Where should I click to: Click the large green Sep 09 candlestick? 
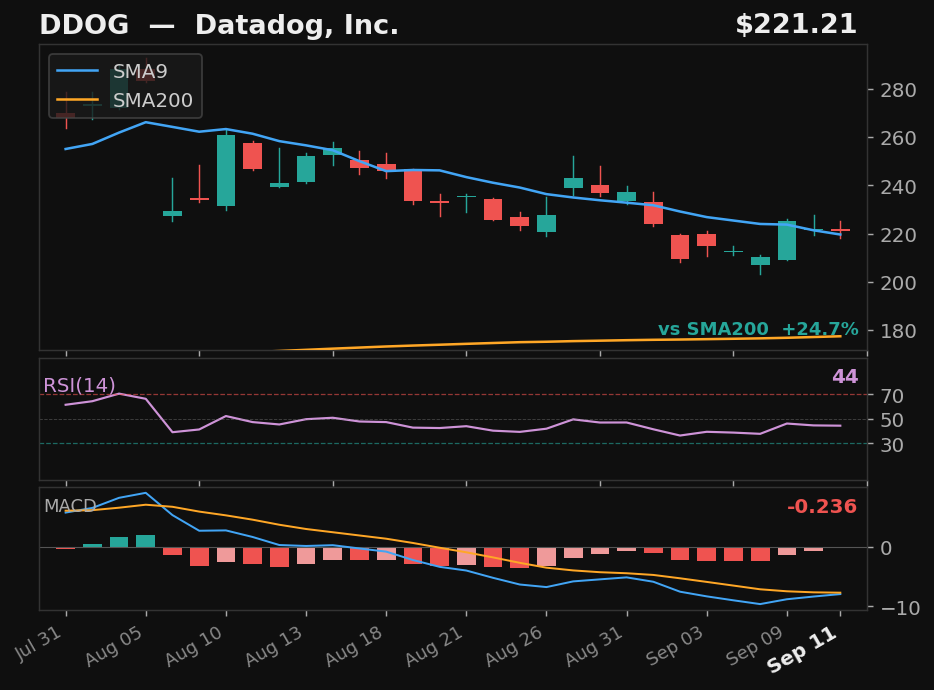[x=787, y=241]
